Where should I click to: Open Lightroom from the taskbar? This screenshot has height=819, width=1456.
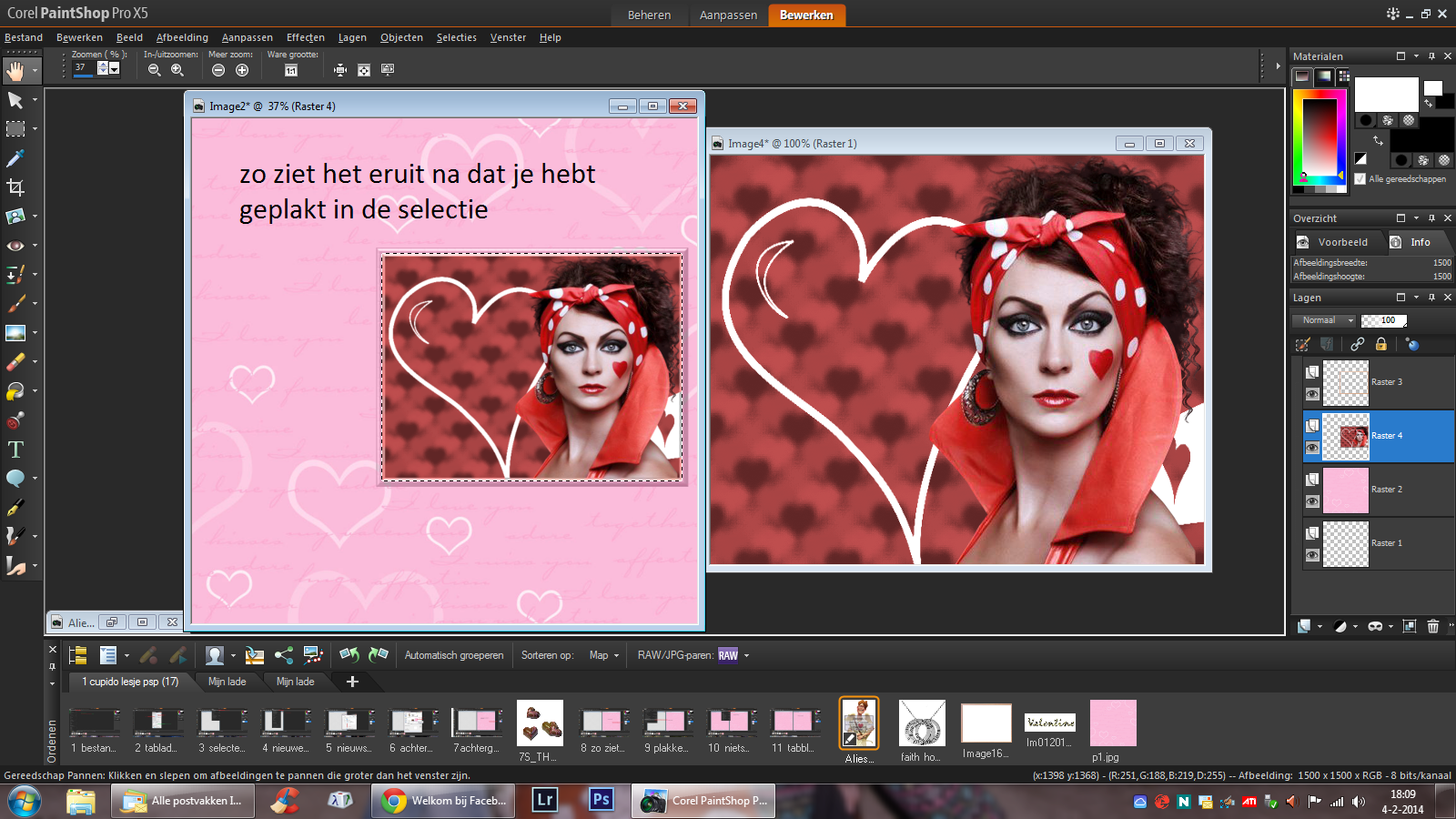(x=545, y=801)
